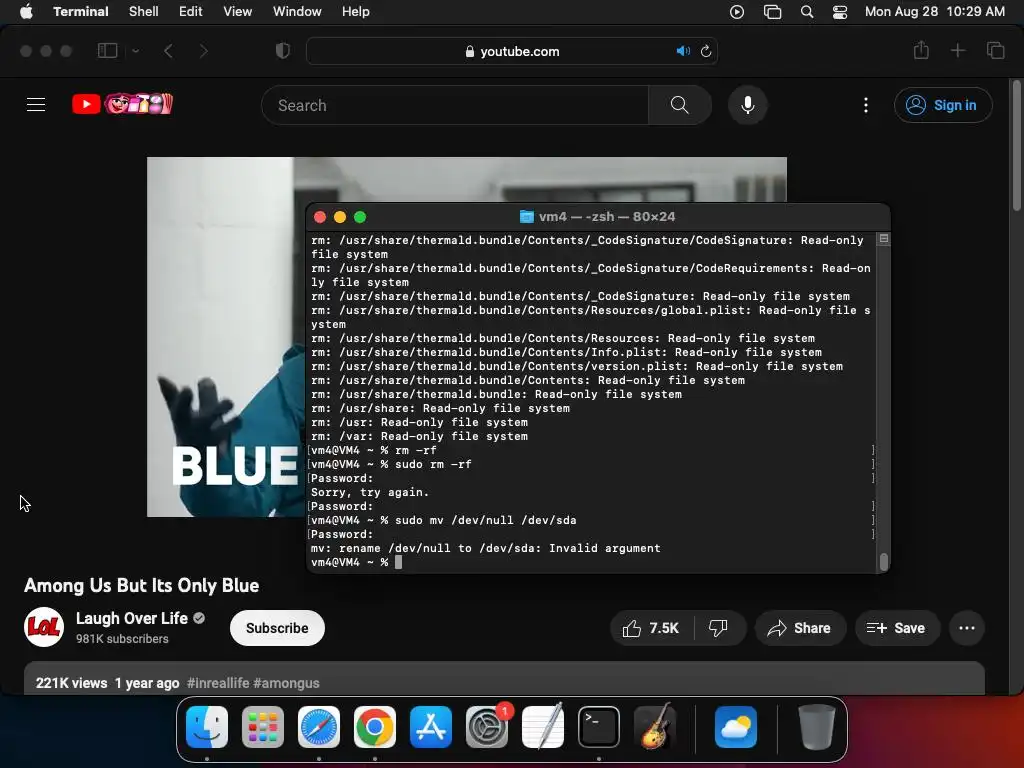
Task: Click the YouTube Search field
Action: [x=455, y=105]
